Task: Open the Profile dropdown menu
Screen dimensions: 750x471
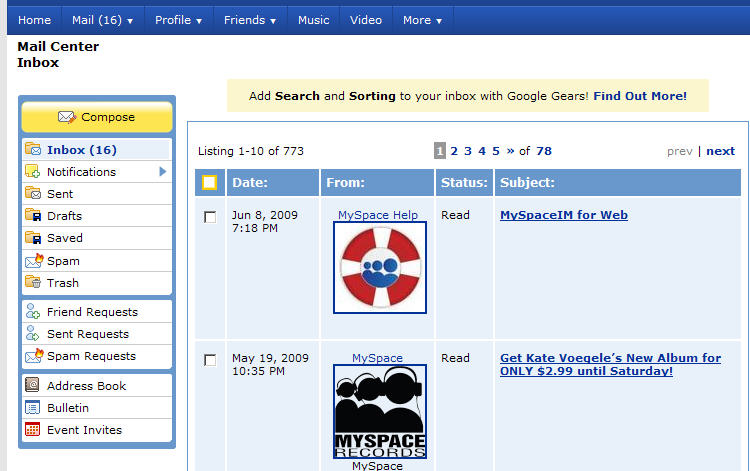Action: point(178,20)
